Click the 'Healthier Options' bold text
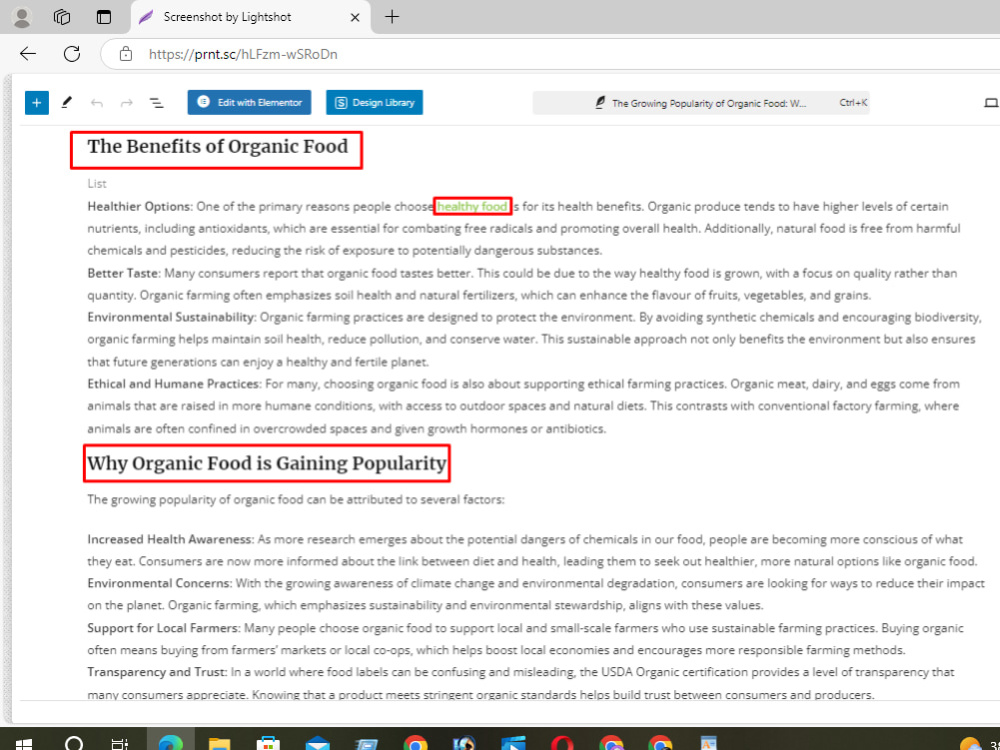Screen dimensions: 1000x750 tap(139, 206)
